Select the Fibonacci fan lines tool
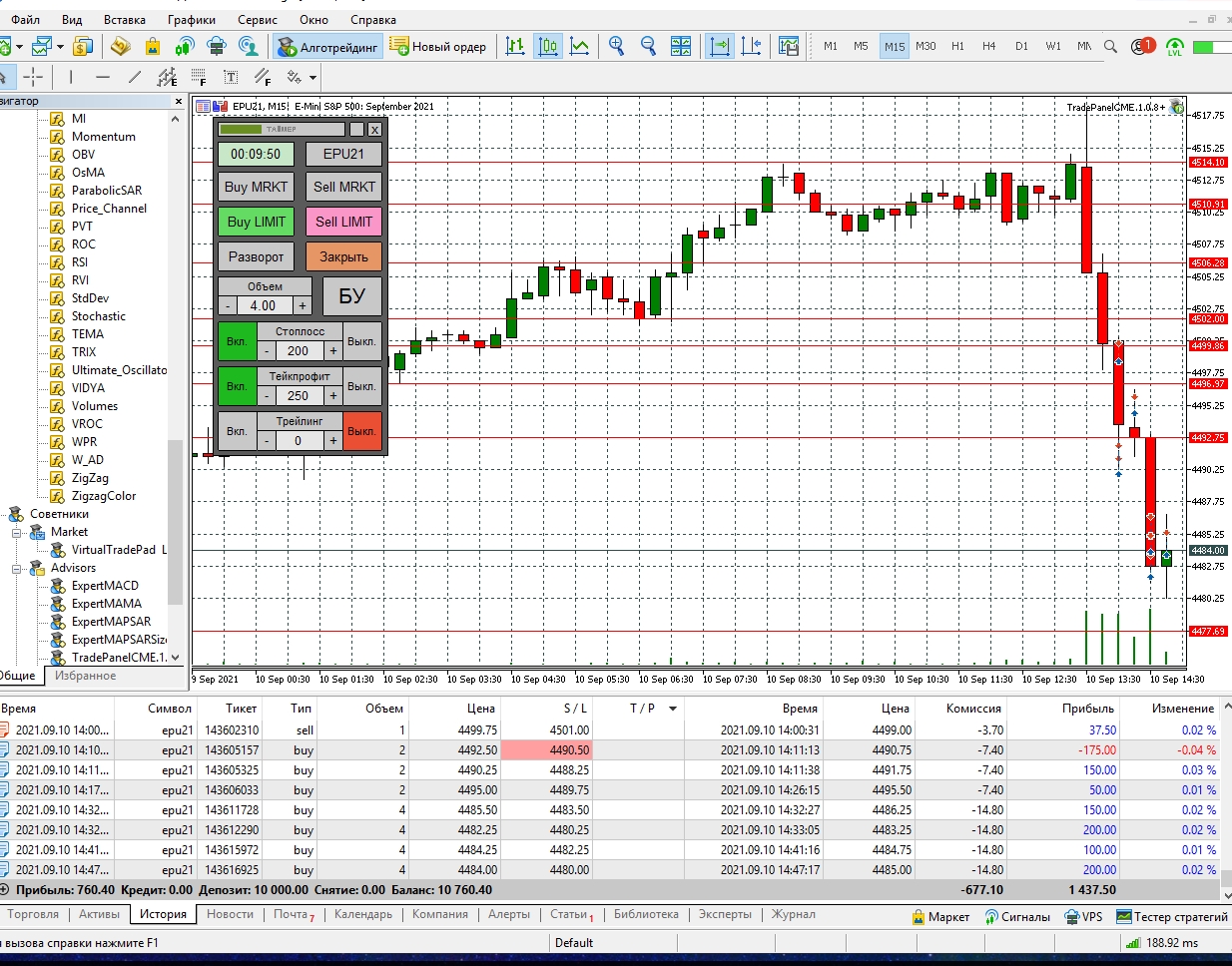The height and width of the screenshot is (966, 1232). pos(263,77)
